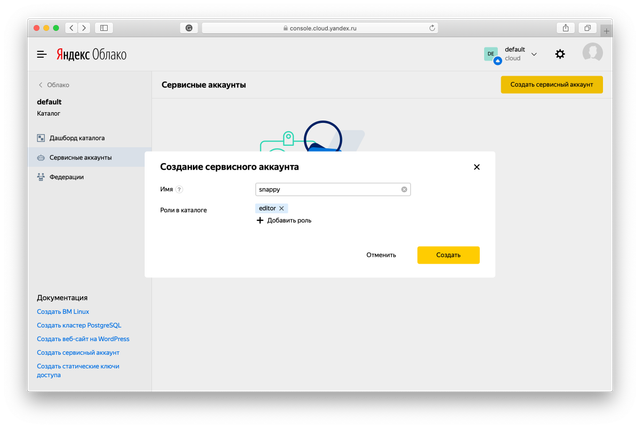Open the hamburger navigation menu
Viewport: 640px width, 428px height.
point(42,54)
